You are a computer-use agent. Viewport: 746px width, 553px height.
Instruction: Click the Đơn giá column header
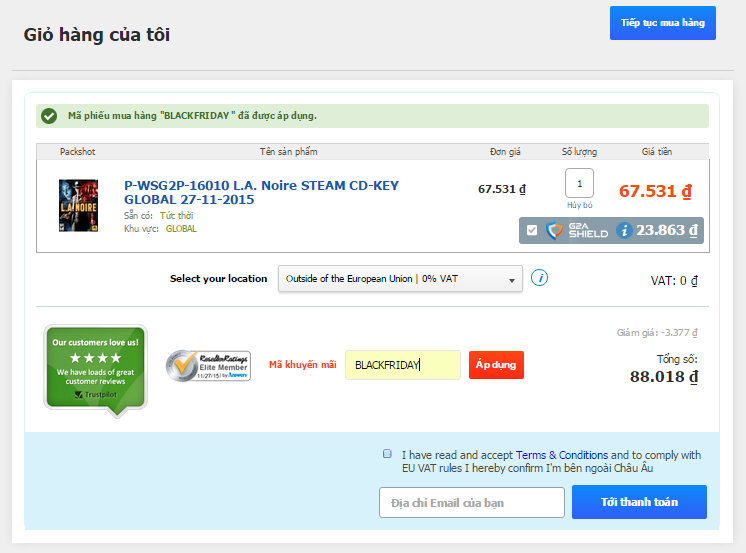(505, 151)
